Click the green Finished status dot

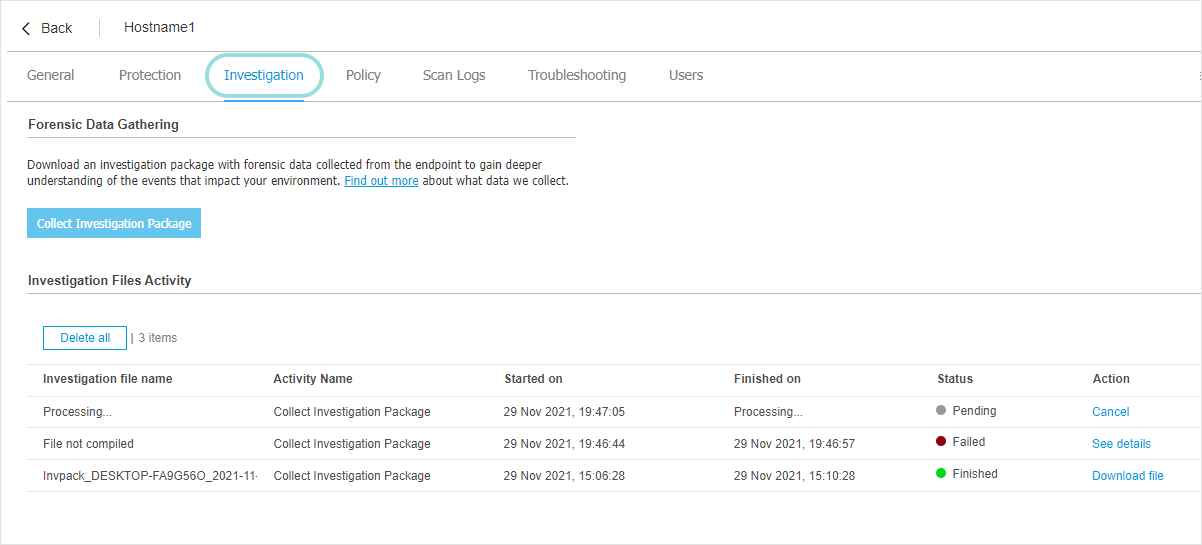click(941, 474)
